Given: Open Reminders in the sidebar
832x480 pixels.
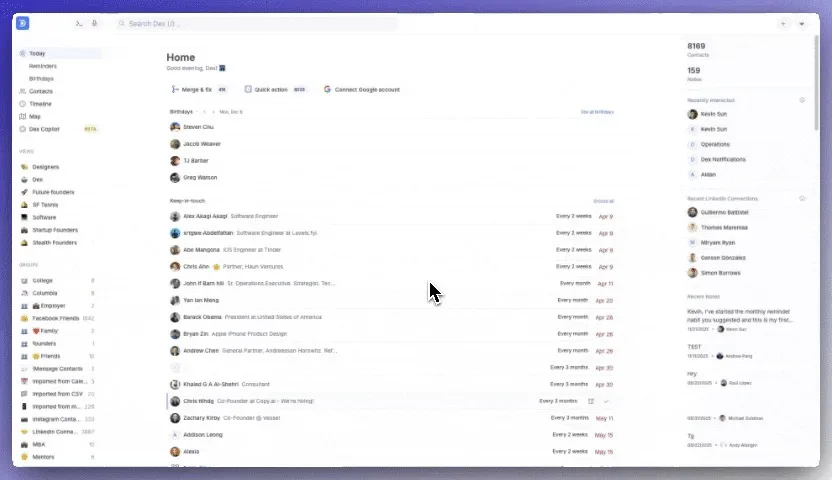Looking at the screenshot, I should 43,66.
